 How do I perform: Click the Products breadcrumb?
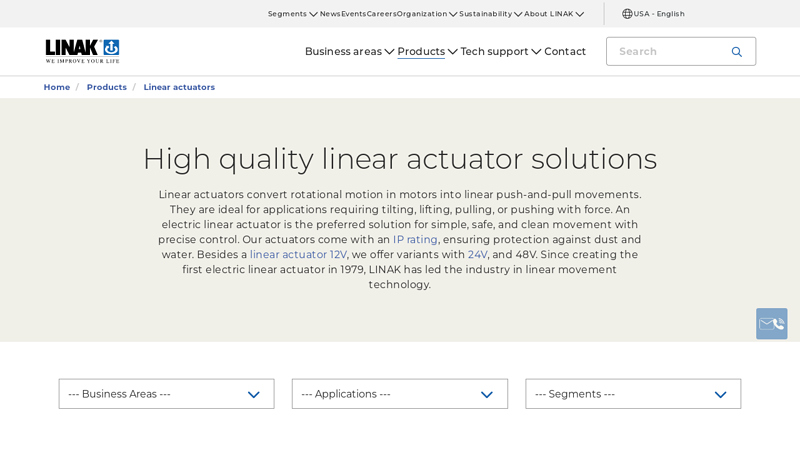(107, 87)
